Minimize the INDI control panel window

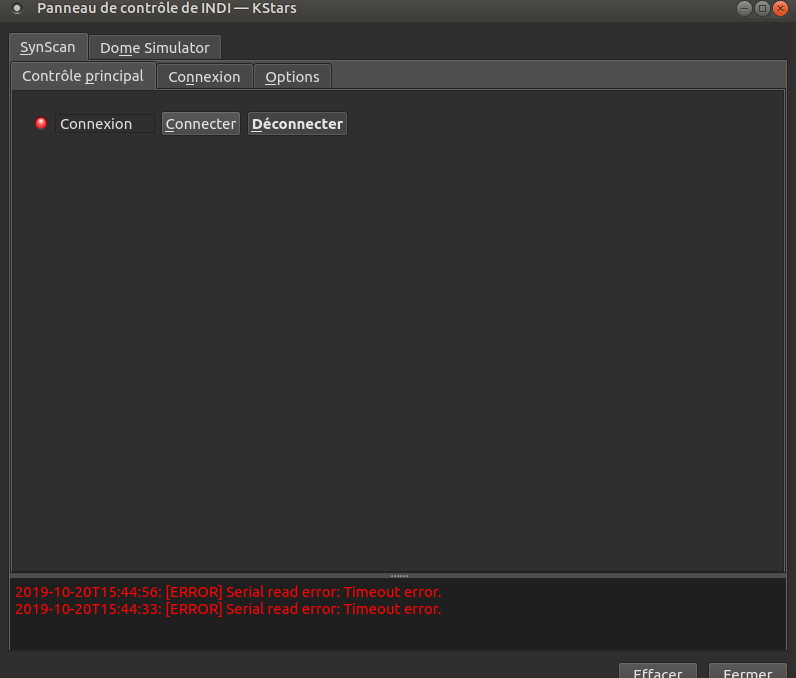pos(744,9)
